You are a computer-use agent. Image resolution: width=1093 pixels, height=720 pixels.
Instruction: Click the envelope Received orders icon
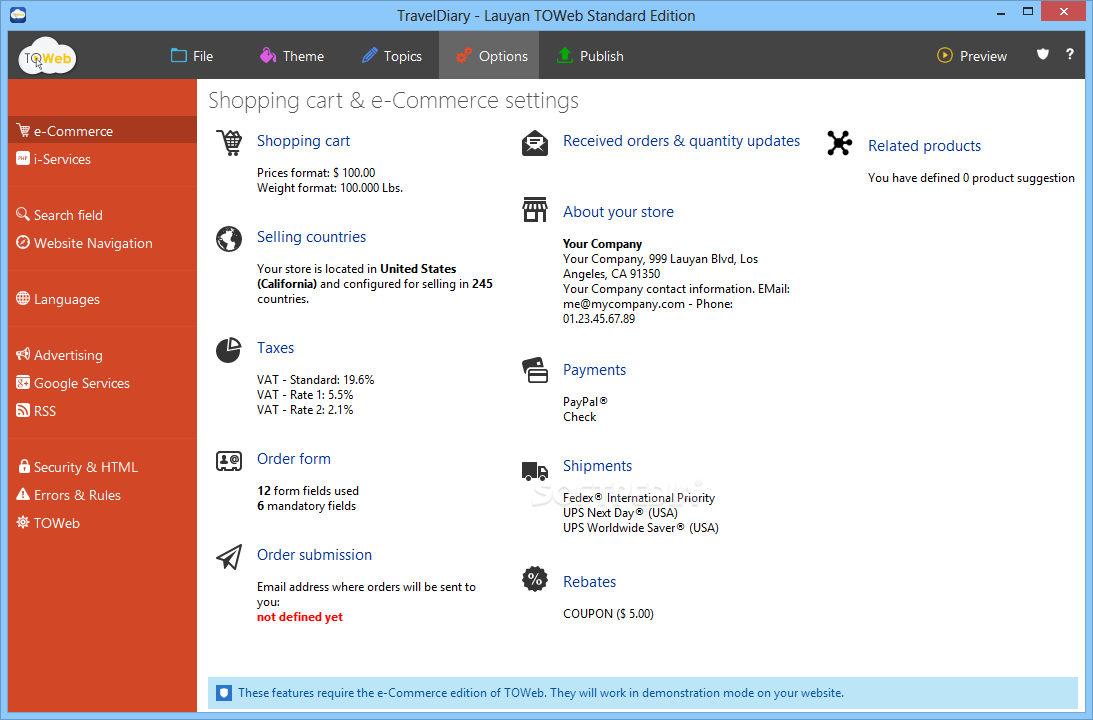pyautogui.click(x=535, y=143)
